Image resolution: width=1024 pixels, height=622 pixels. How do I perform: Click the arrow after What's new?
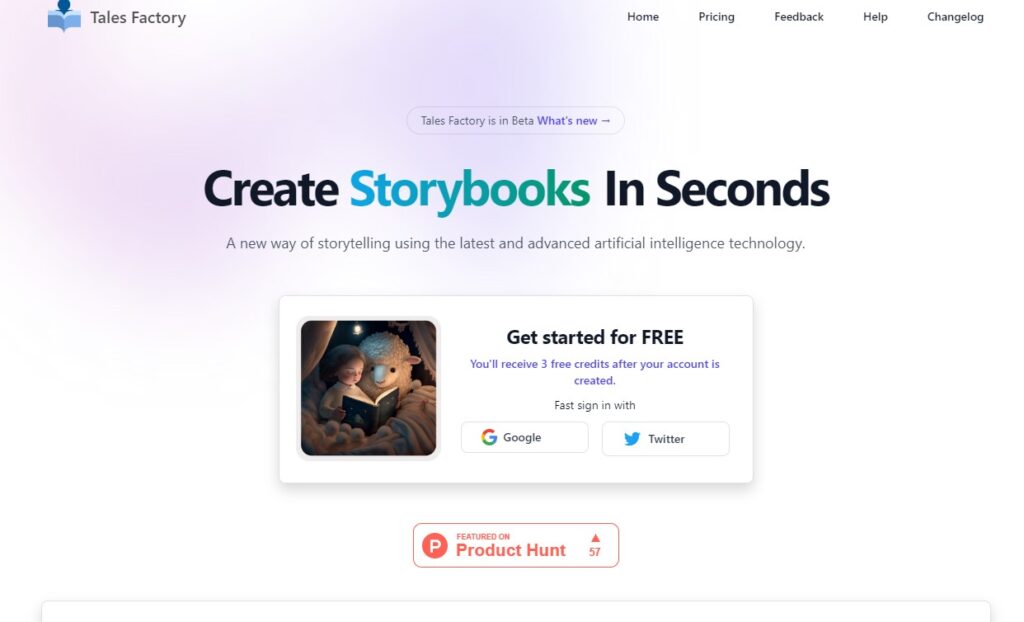coord(605,121)
